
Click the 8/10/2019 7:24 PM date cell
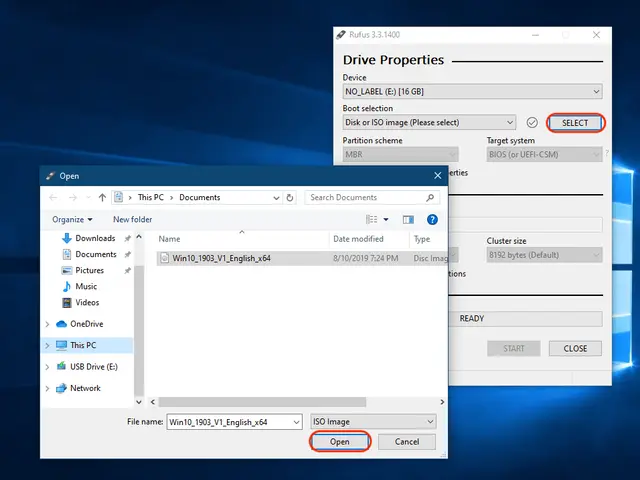(x=366, y=258)
